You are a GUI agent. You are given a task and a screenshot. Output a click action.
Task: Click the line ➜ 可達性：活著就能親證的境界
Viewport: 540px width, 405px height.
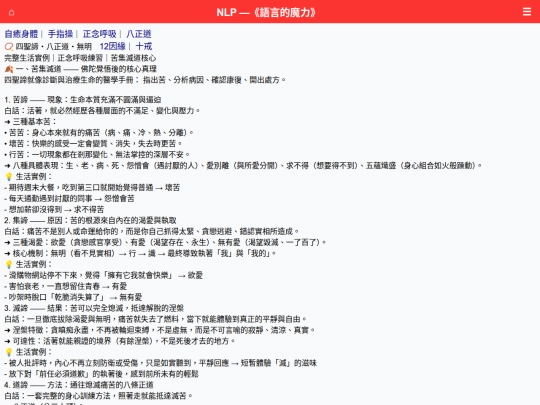point(120,341)
